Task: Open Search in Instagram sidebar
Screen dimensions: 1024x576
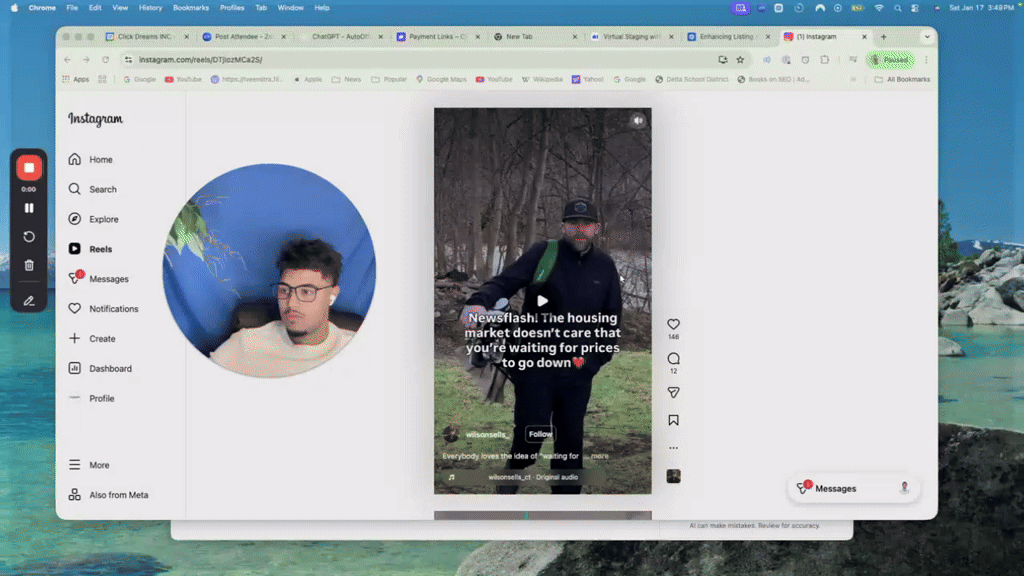Action: [x=93, y=189]
